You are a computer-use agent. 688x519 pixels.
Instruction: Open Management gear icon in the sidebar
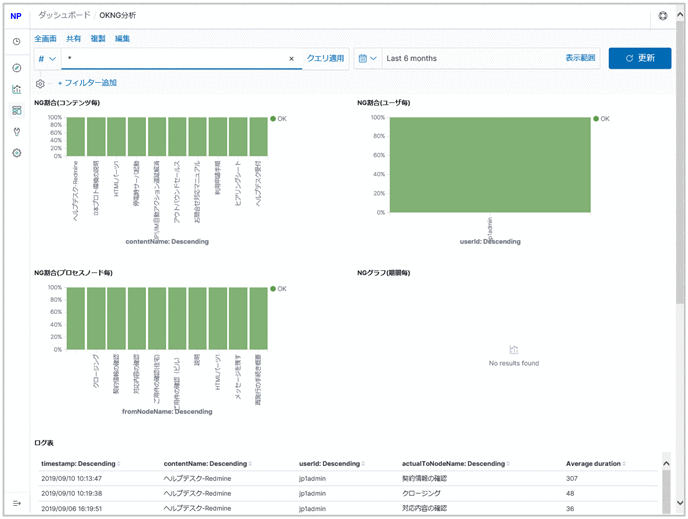[x=16, y=153]
